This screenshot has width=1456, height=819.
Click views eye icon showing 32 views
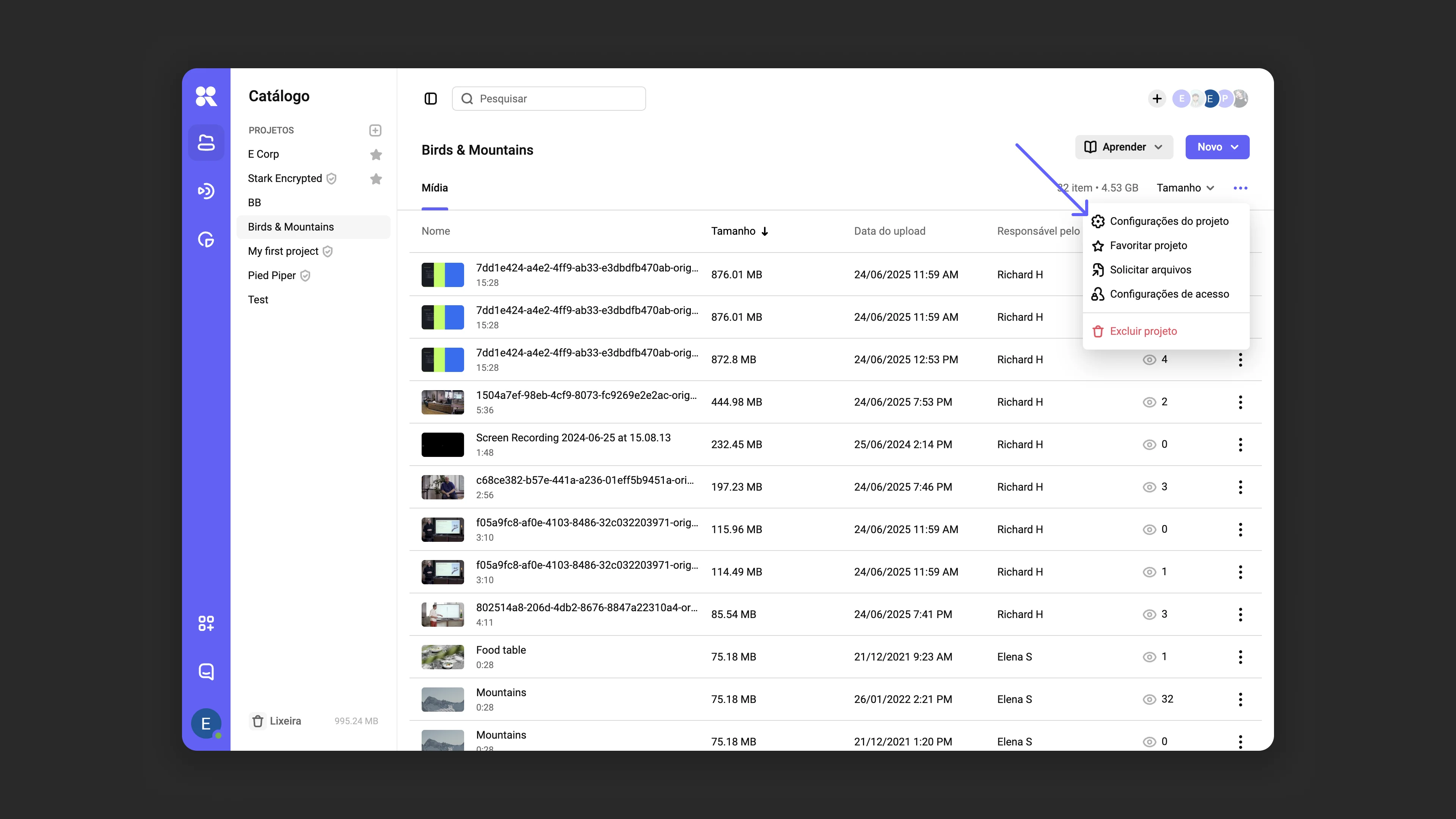tap(1149, 699)
